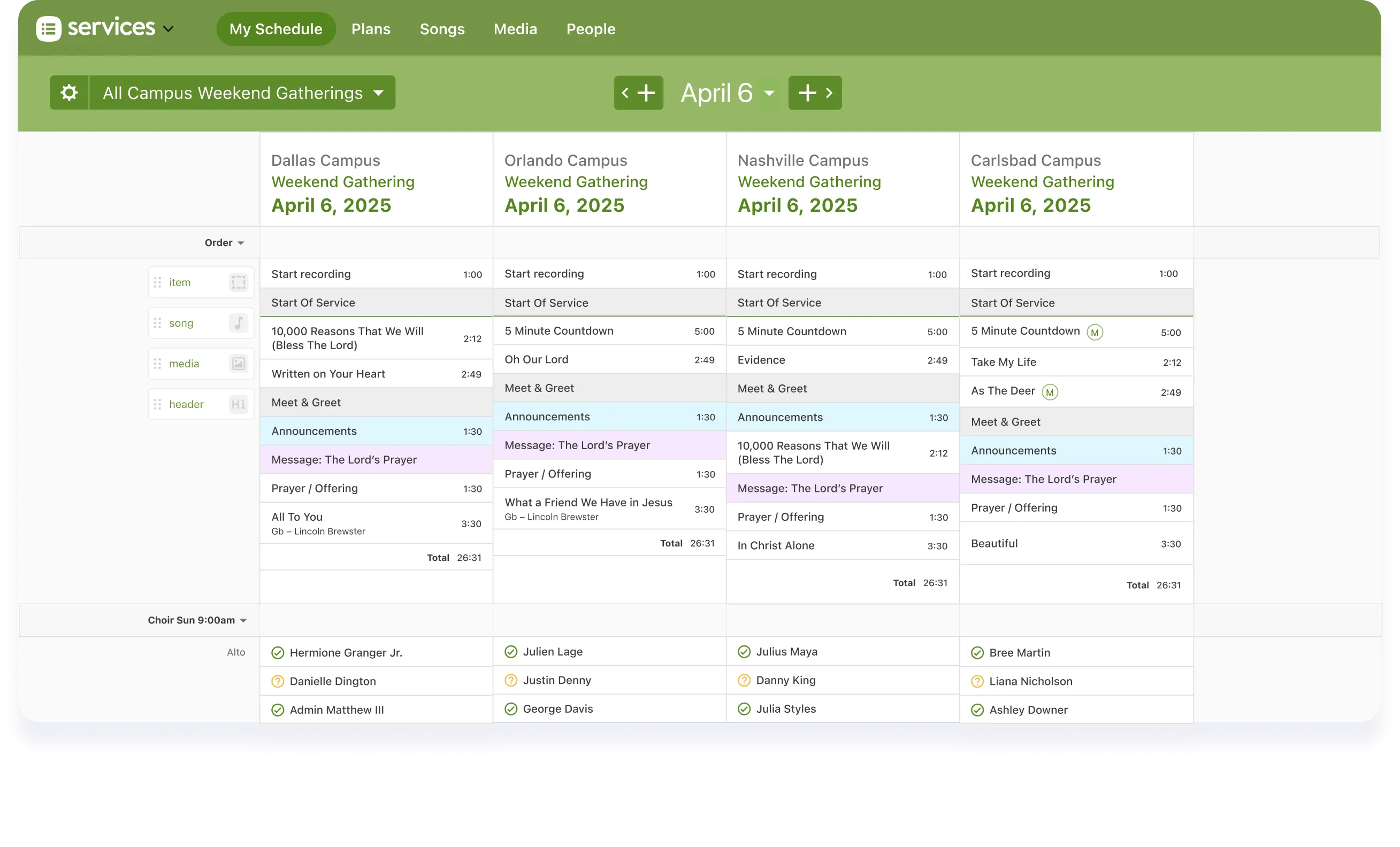1400x847 pixels.
Task: Toggle confirmed status for Hermione Granger Jr.
Action: (278, 653)
